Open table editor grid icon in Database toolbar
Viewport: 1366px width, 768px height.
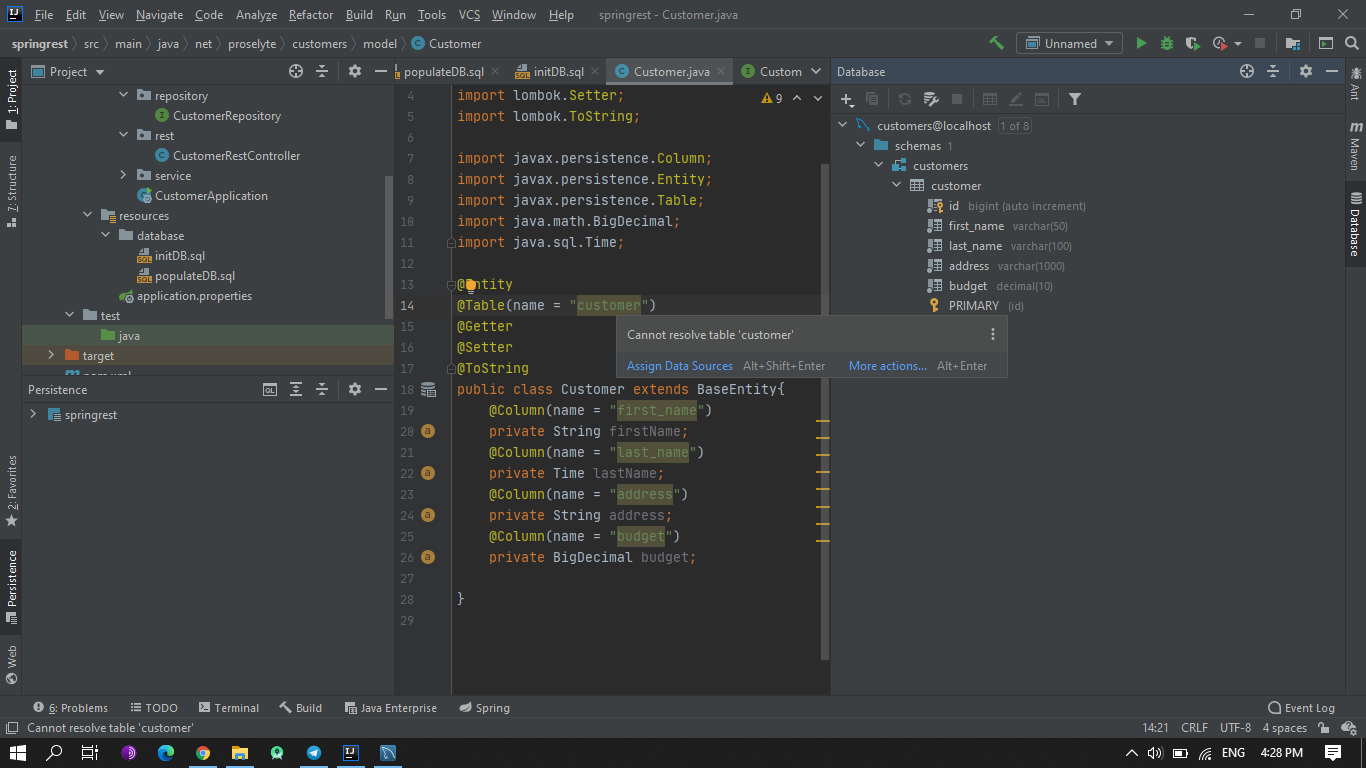(989, 99)
